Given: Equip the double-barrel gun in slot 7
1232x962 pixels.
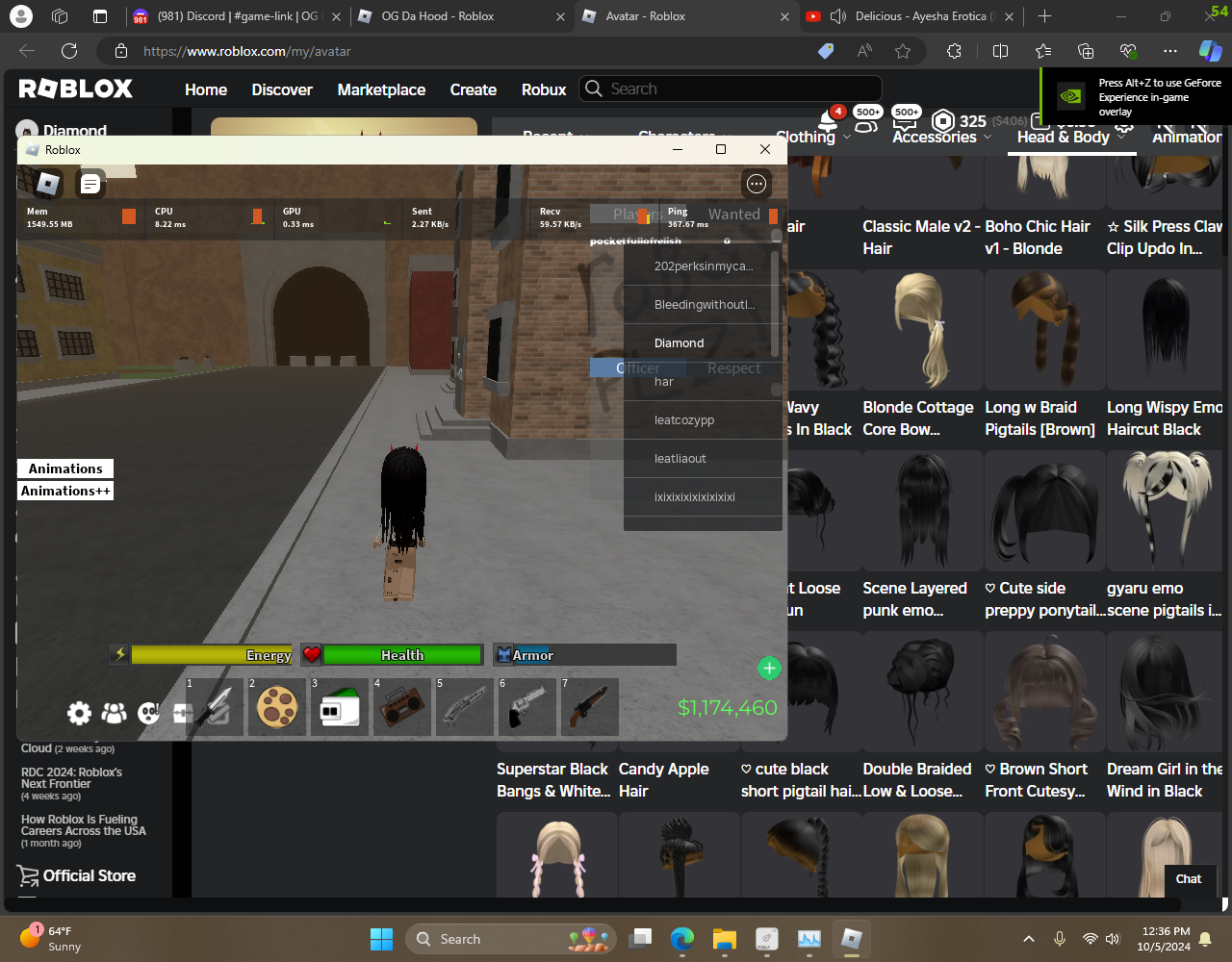Looking at the screenshot, I should pyautogui.click(x=590, y=707).
